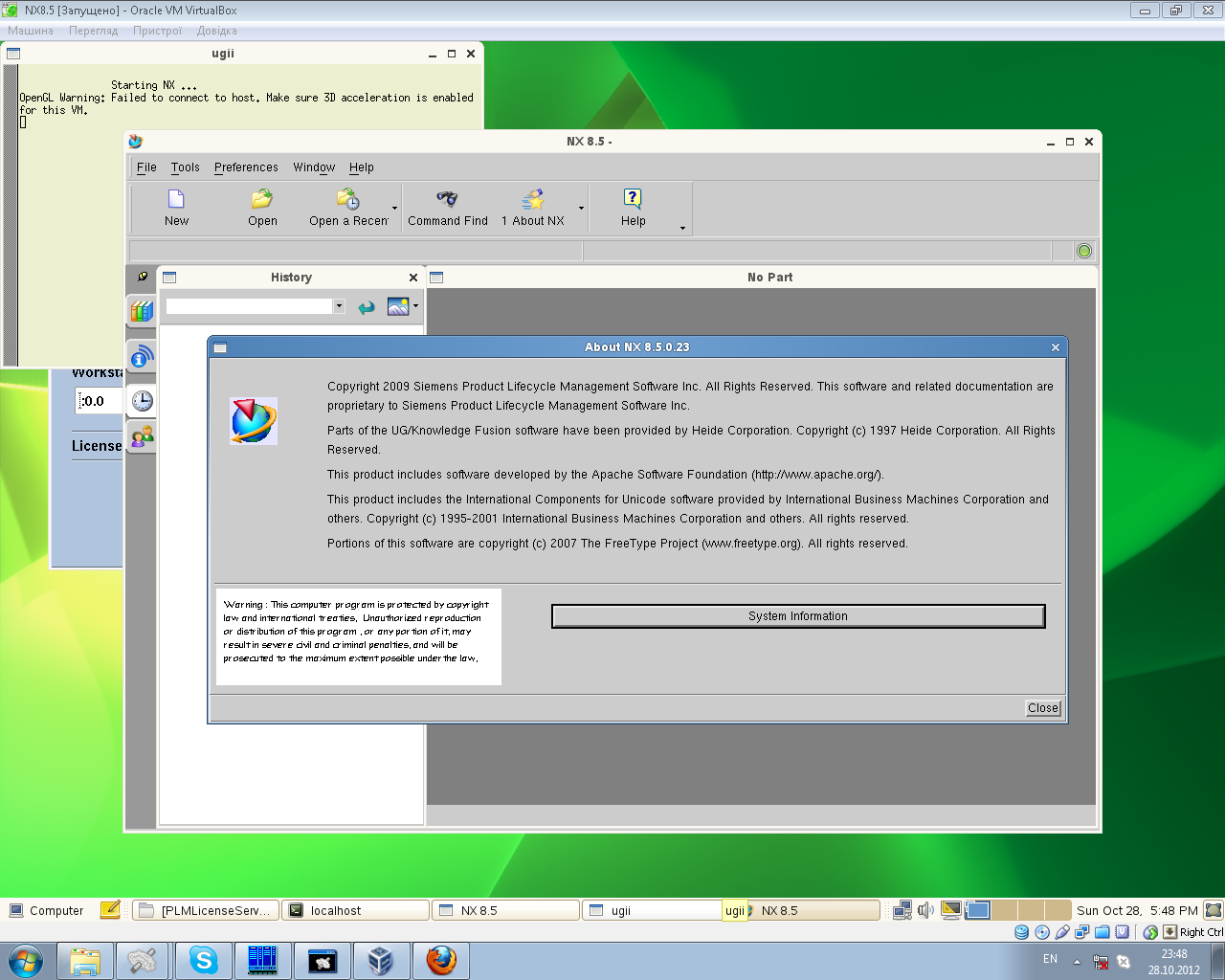Viewport: 1225px width, 980px height.
Task: Click the green status indicator in NX
Action: (x=1084, y=251)
